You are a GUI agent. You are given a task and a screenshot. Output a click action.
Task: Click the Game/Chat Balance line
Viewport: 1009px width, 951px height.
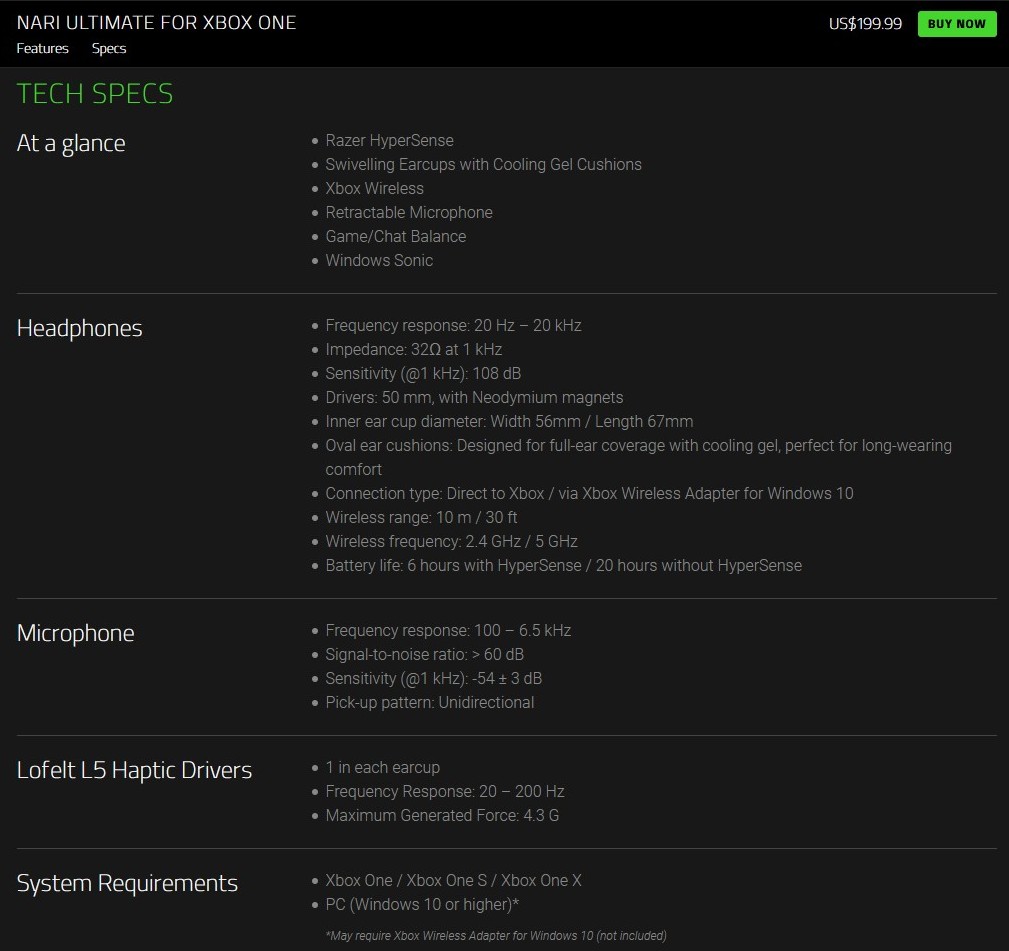tap(396, 236)
